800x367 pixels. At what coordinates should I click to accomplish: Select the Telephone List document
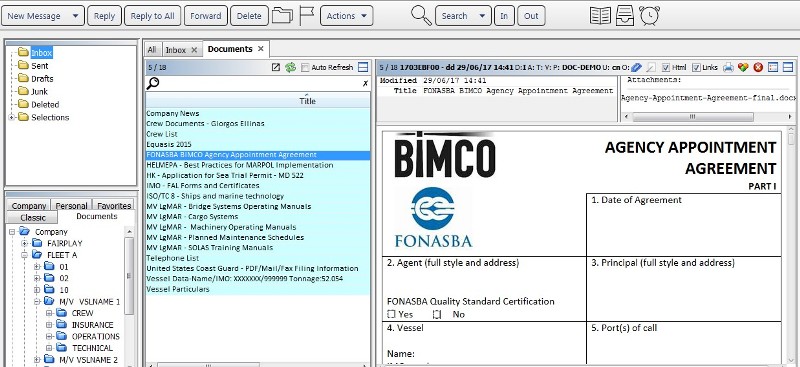point(258,258)
